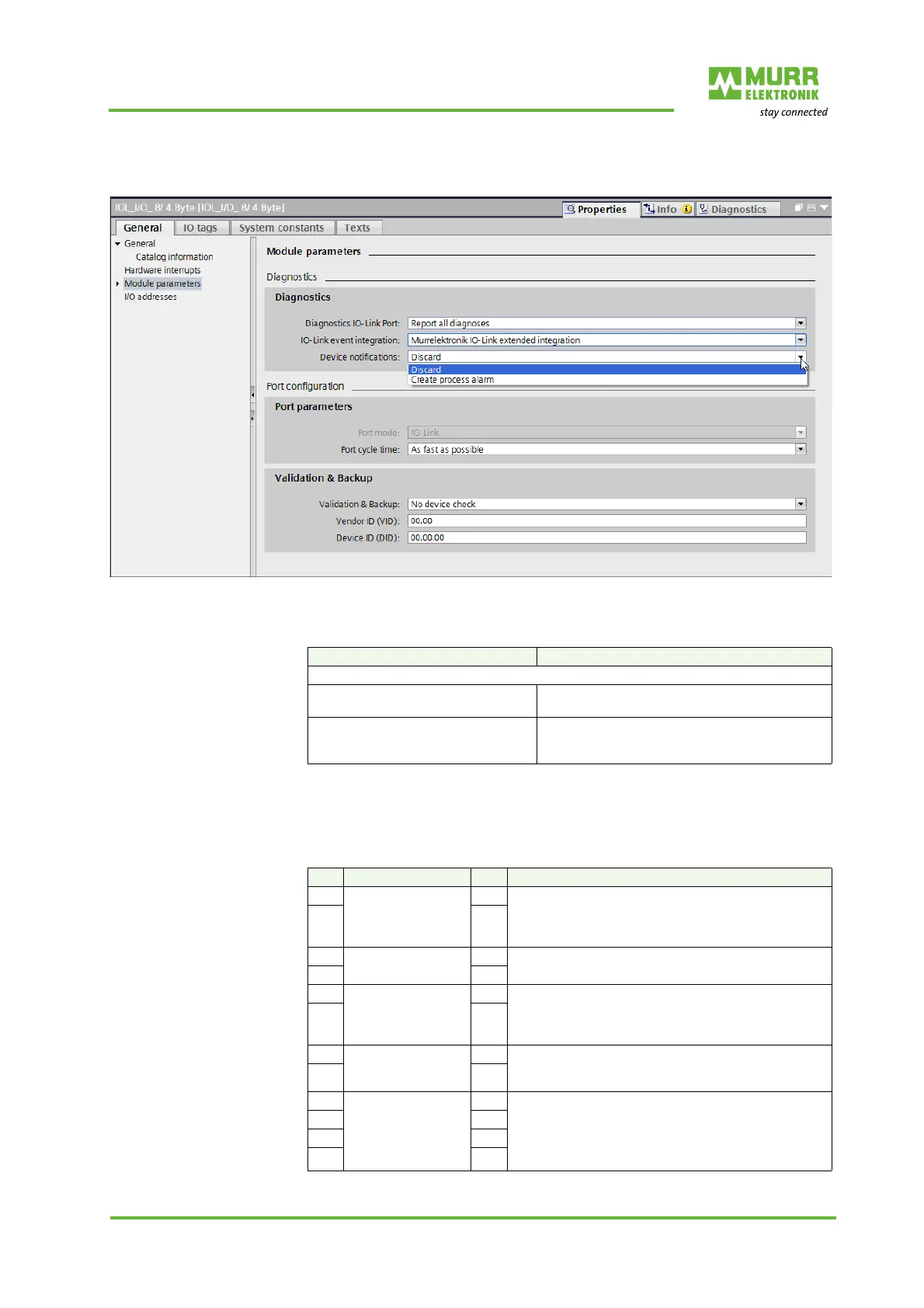Open the System constants tab
Screen dimensions: 924x1308
coord(281,228)
